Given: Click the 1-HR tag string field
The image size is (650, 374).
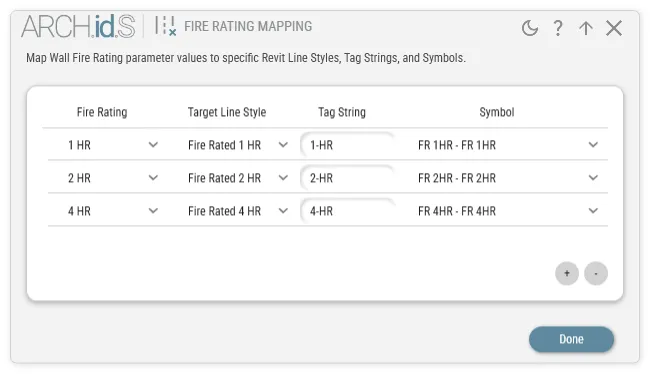Looking at the screenshot, I should 347,145.
